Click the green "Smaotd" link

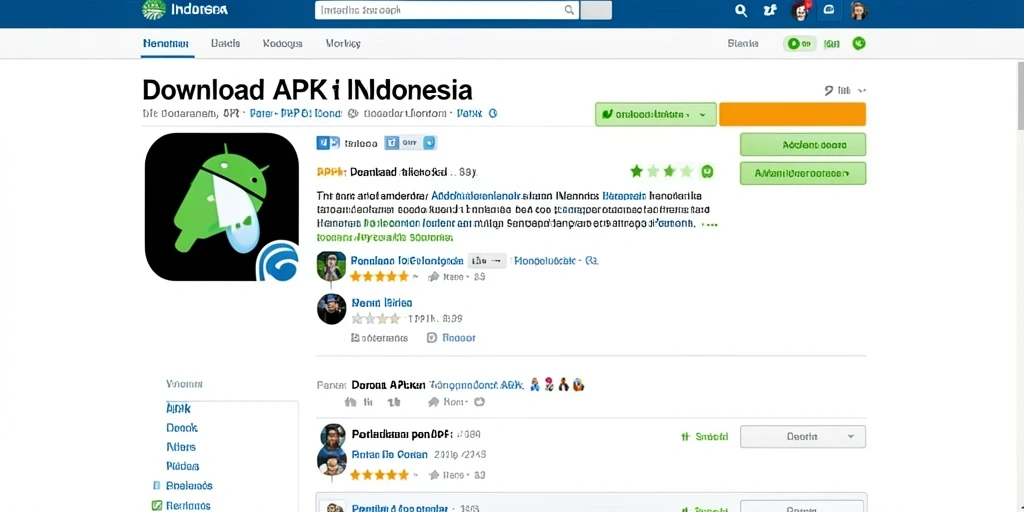704,437
